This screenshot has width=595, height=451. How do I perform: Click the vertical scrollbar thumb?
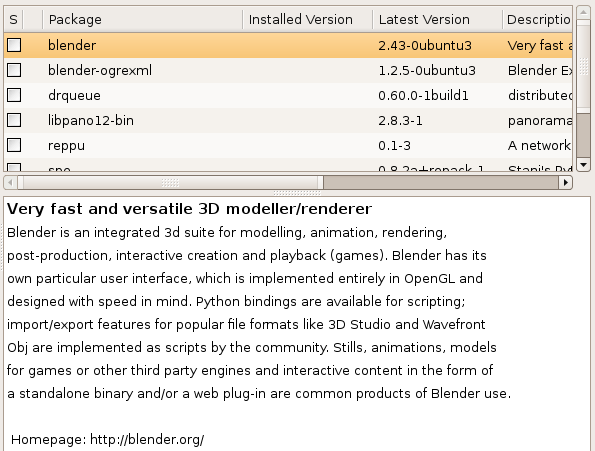click(584, 66)
